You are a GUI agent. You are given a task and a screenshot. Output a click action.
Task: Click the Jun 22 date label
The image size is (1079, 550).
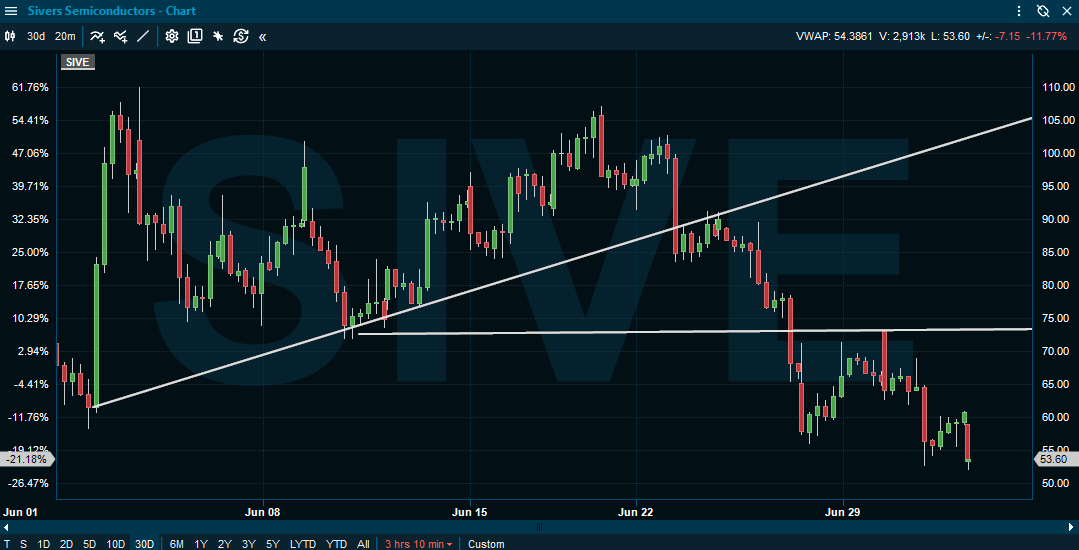(637, 511)
